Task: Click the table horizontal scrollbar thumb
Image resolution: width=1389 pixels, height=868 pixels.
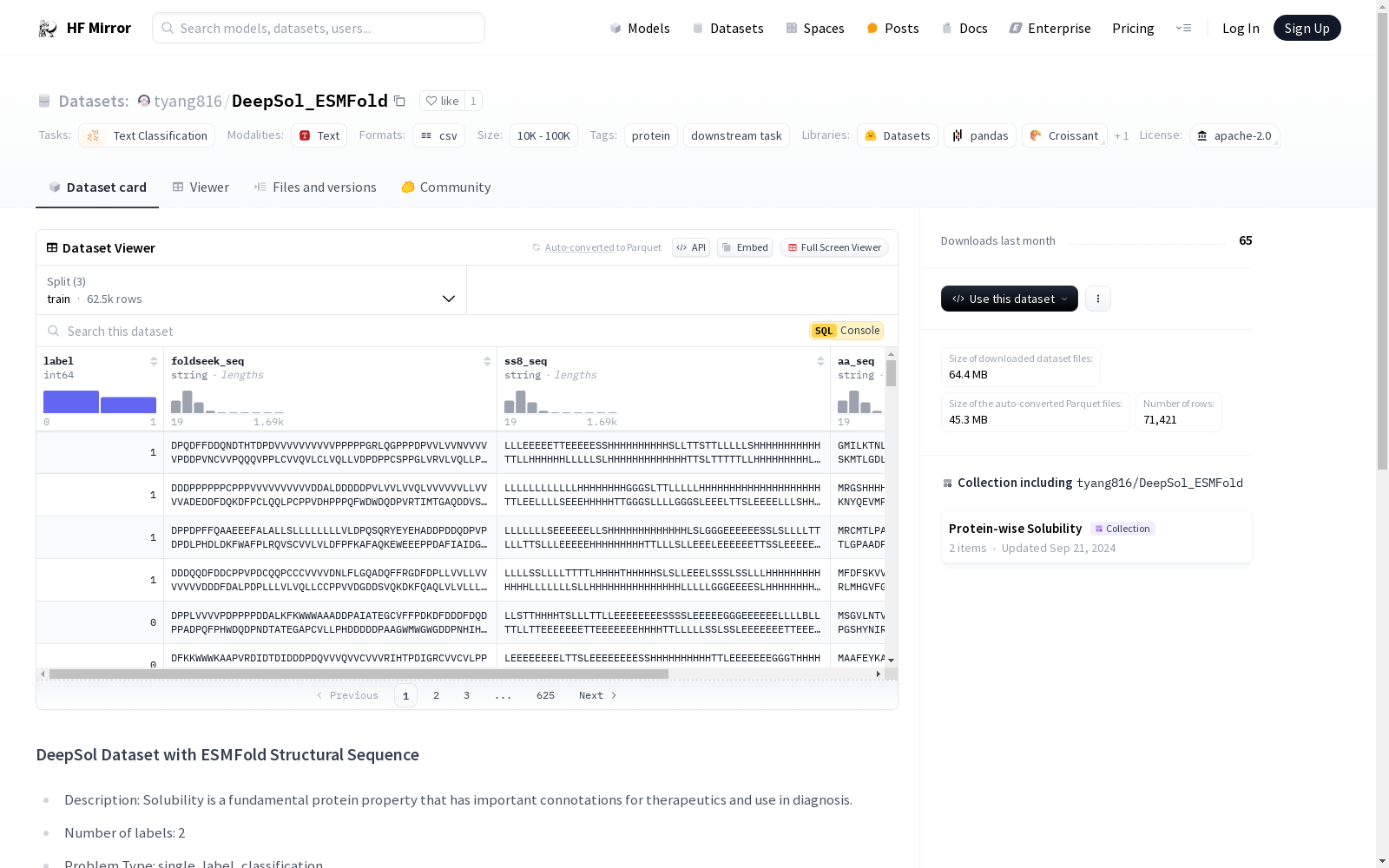Action: 359,674
